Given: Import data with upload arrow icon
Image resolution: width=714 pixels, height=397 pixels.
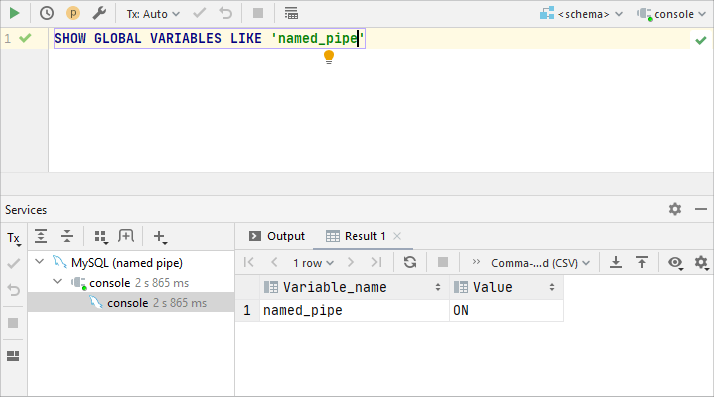Looking at the screenshot, I should click(642, 262).
